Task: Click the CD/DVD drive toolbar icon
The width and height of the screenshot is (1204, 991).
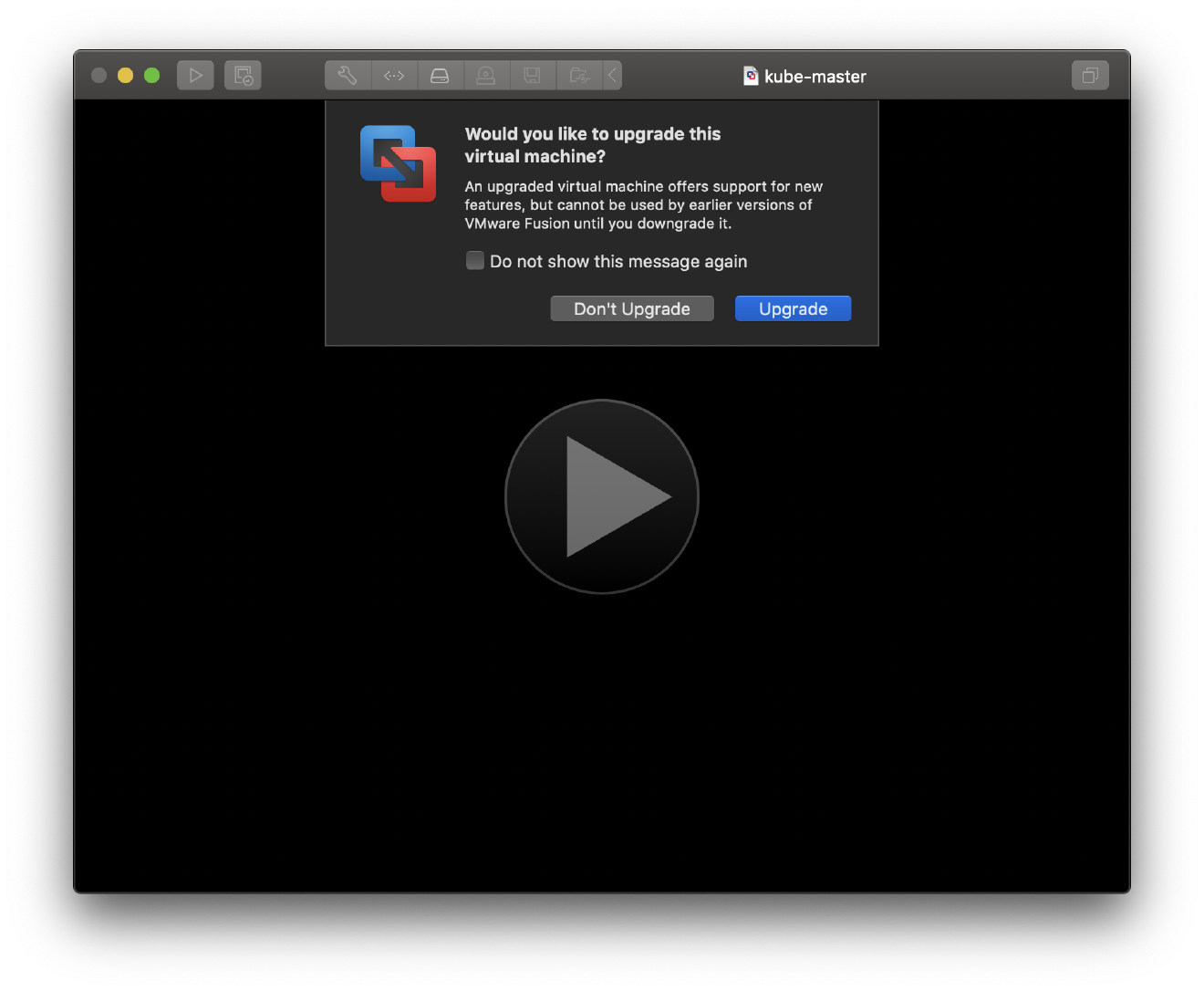Action: pos(486,75)
